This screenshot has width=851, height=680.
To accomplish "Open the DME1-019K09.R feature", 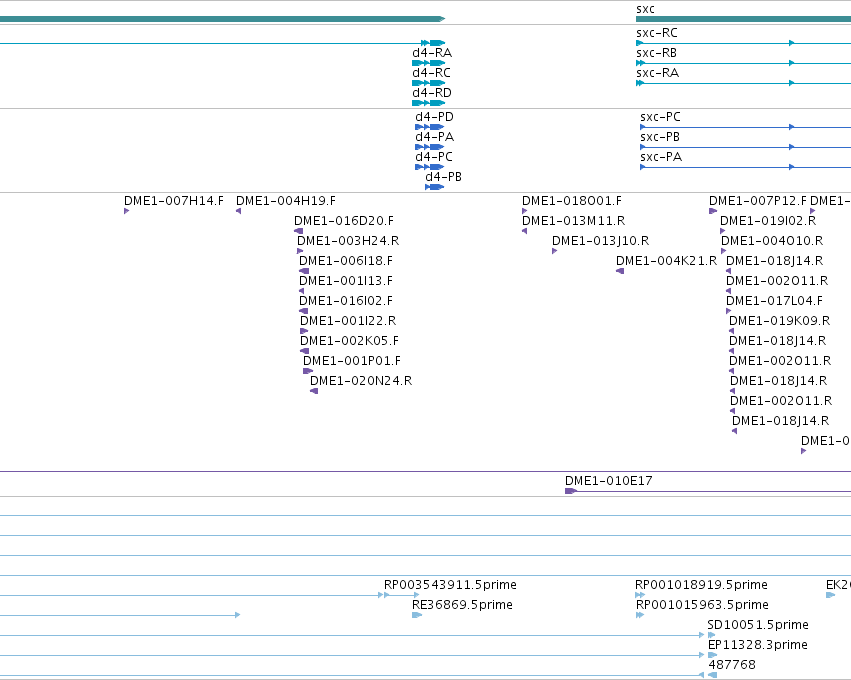I will pos(732,332).
